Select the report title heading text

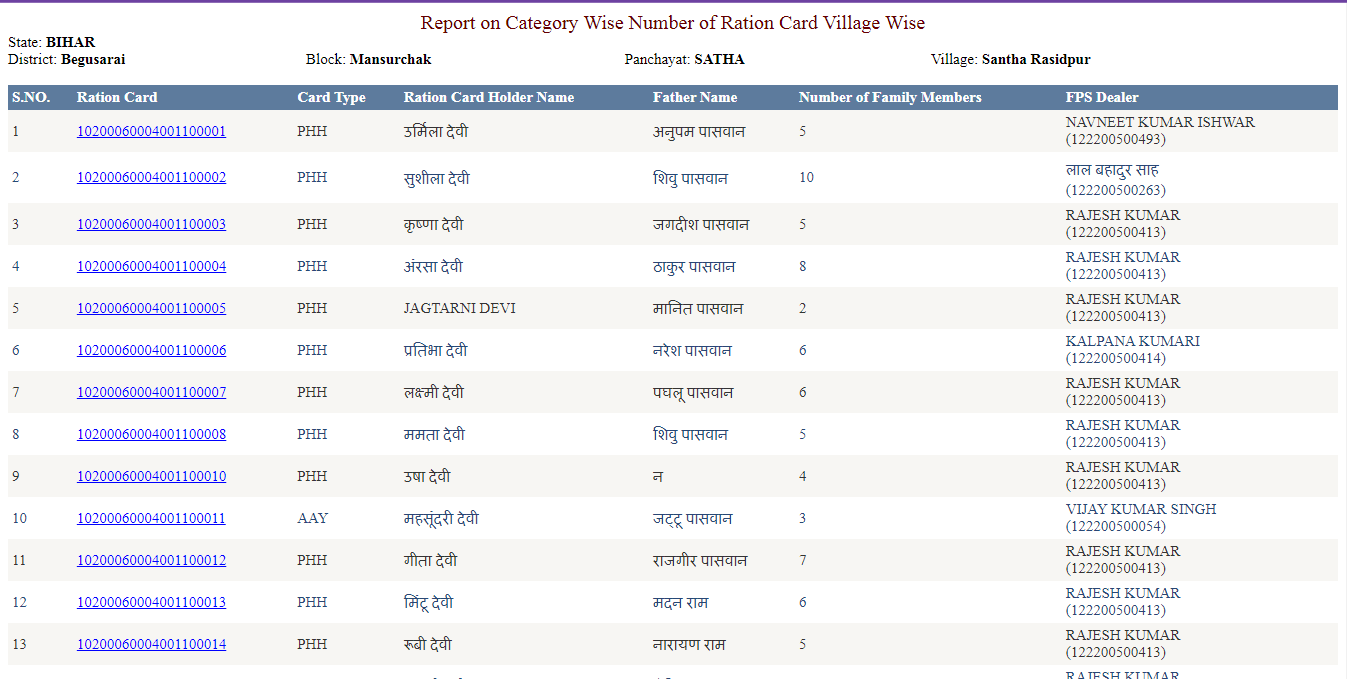tap(673, 22)
